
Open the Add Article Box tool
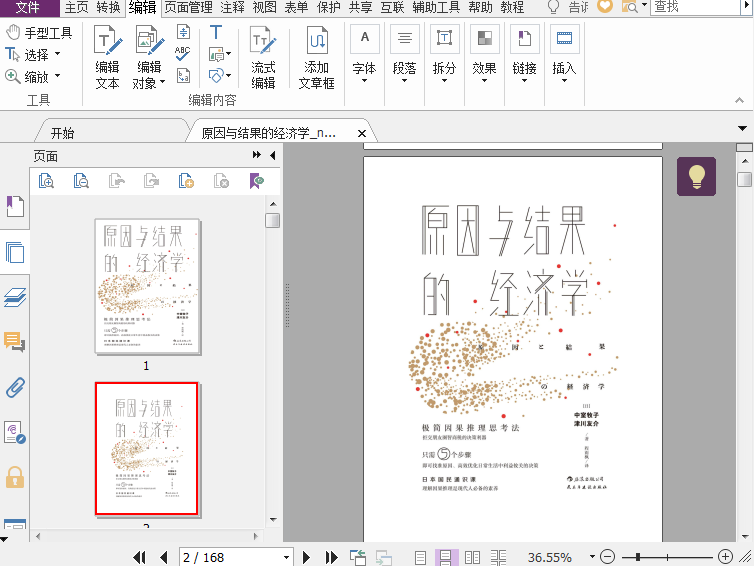tap(316, 56)
